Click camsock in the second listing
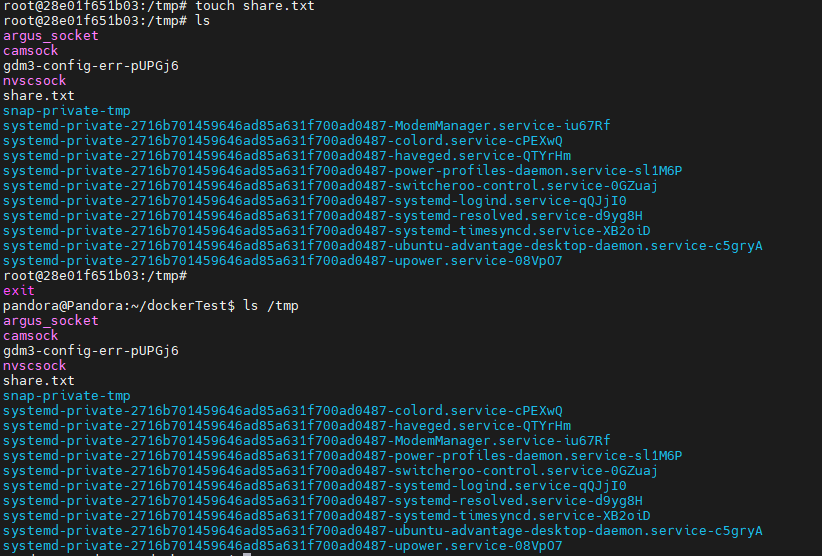Screen dimensions: 822x556 [30, 336]
